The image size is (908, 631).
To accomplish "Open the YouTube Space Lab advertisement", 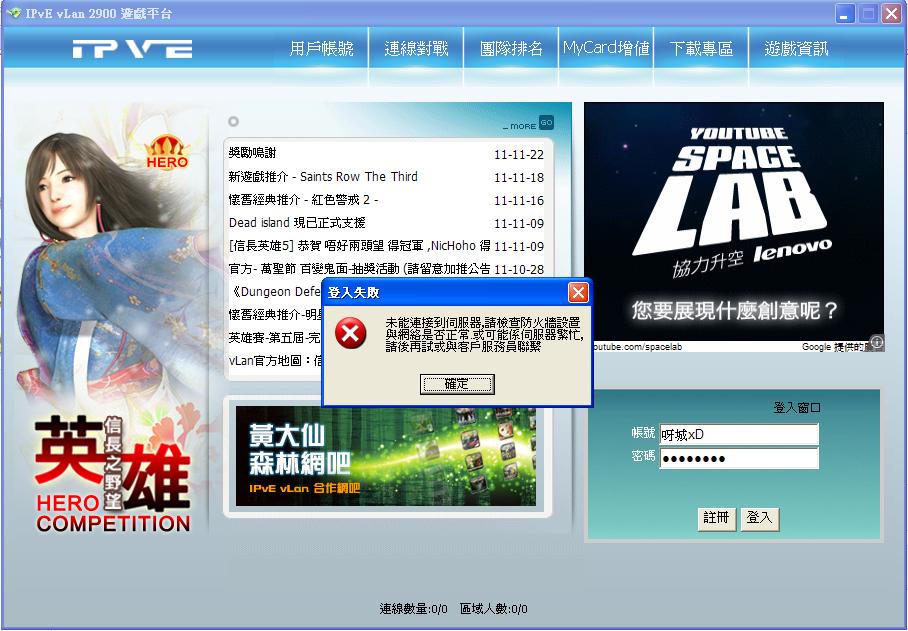I will (734, 222).
